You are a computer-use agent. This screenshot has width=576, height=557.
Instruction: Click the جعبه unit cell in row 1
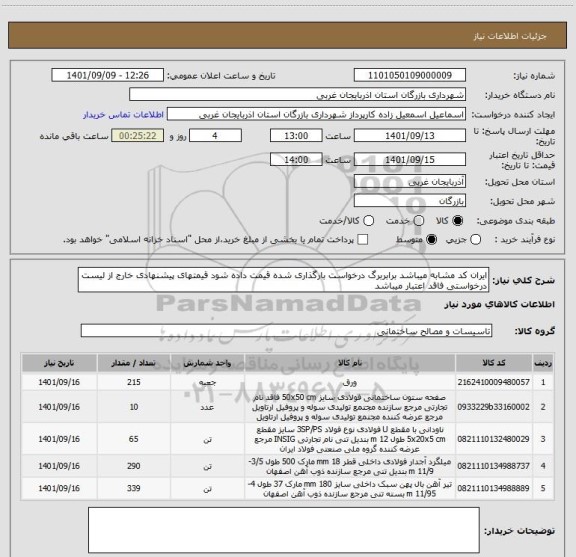(x=207, y=382)
